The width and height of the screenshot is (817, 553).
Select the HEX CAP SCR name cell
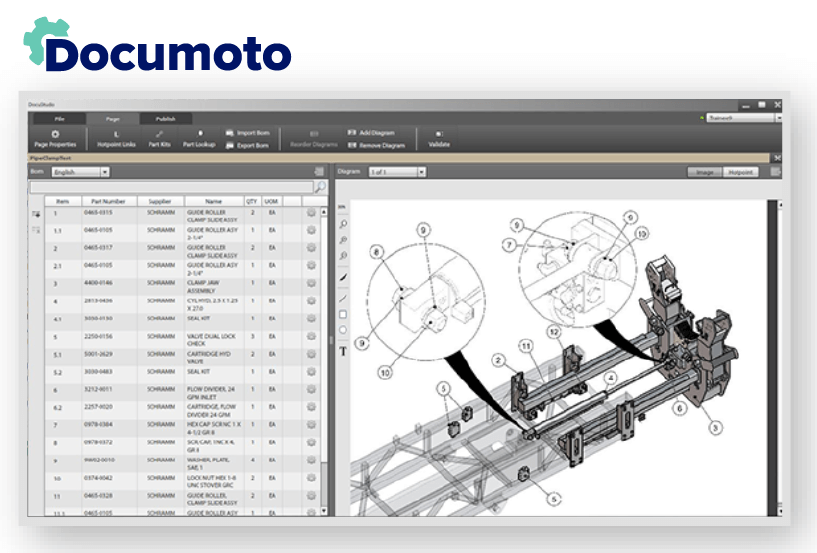click(214, 428)
